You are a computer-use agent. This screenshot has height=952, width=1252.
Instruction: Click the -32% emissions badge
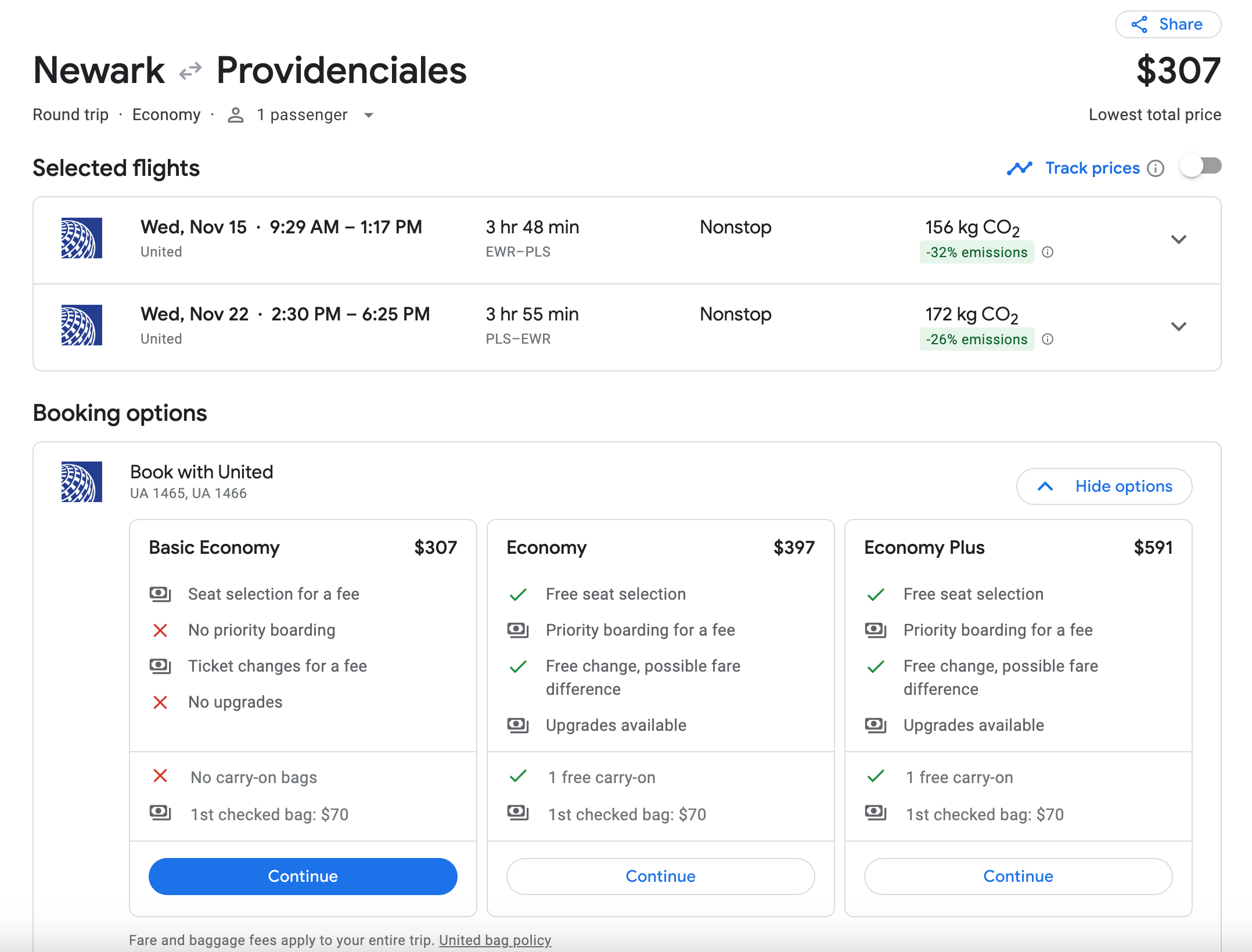977,252
